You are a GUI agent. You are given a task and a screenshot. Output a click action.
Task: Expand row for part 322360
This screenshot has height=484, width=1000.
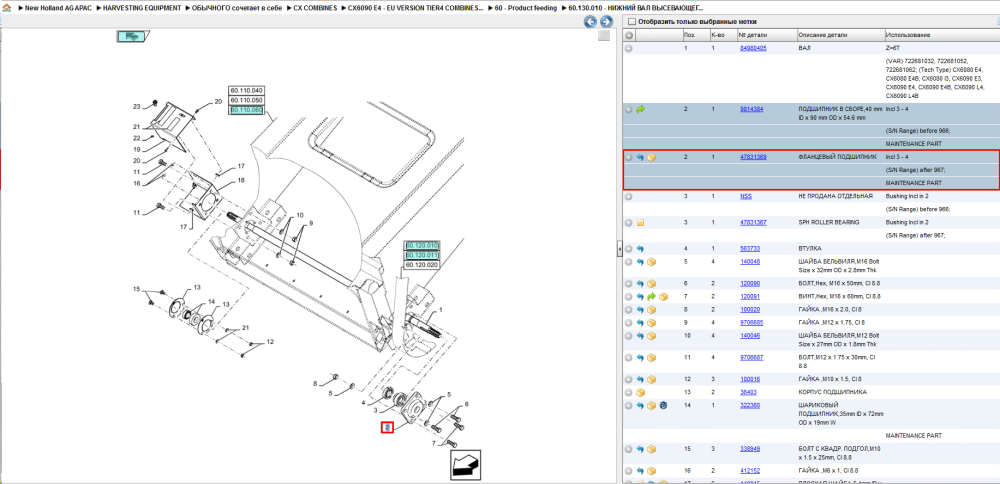[x=629, y=406]
